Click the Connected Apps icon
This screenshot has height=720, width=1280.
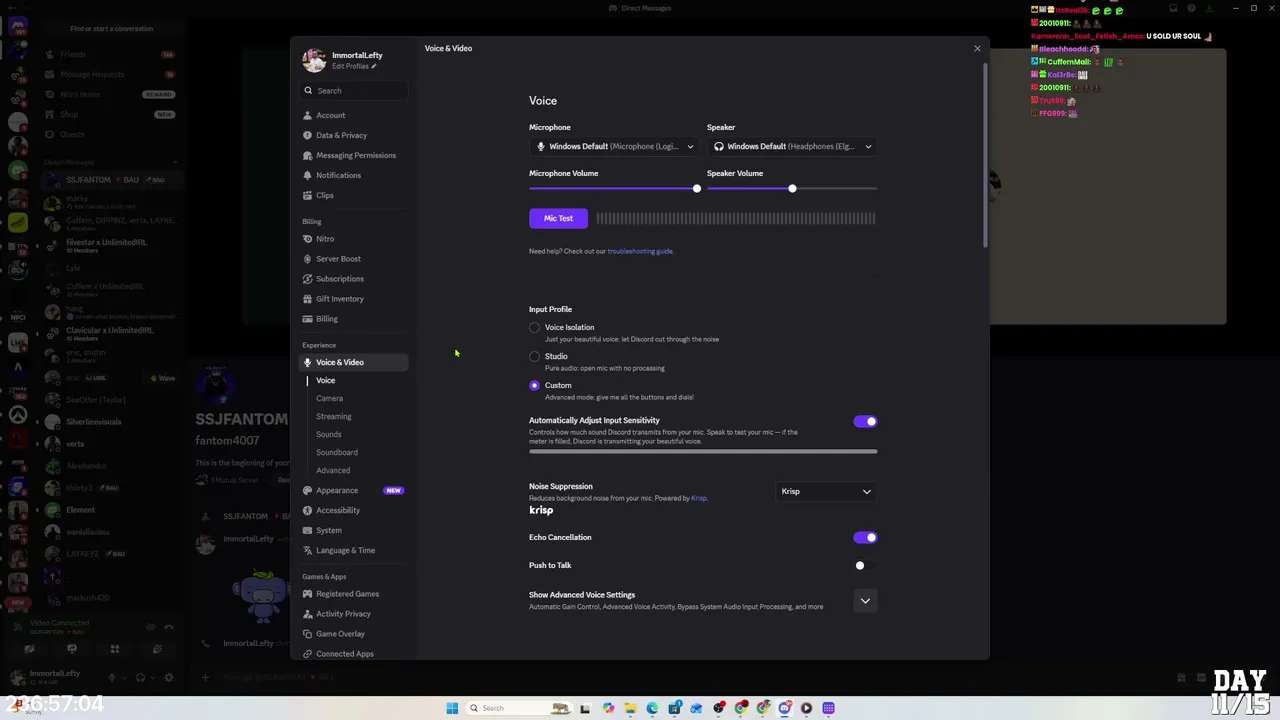click(308, 654)
